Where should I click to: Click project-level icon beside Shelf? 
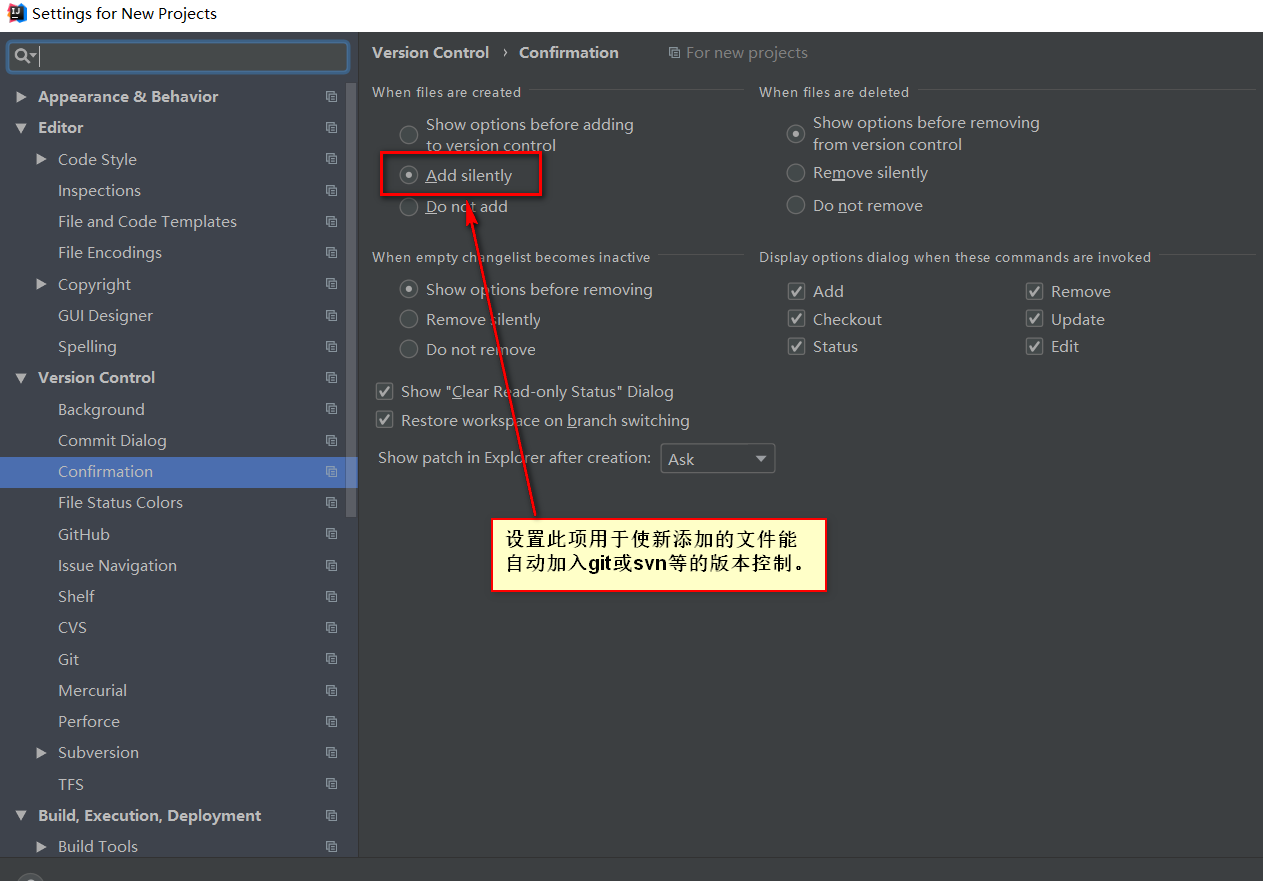click(x=331, y=596)
